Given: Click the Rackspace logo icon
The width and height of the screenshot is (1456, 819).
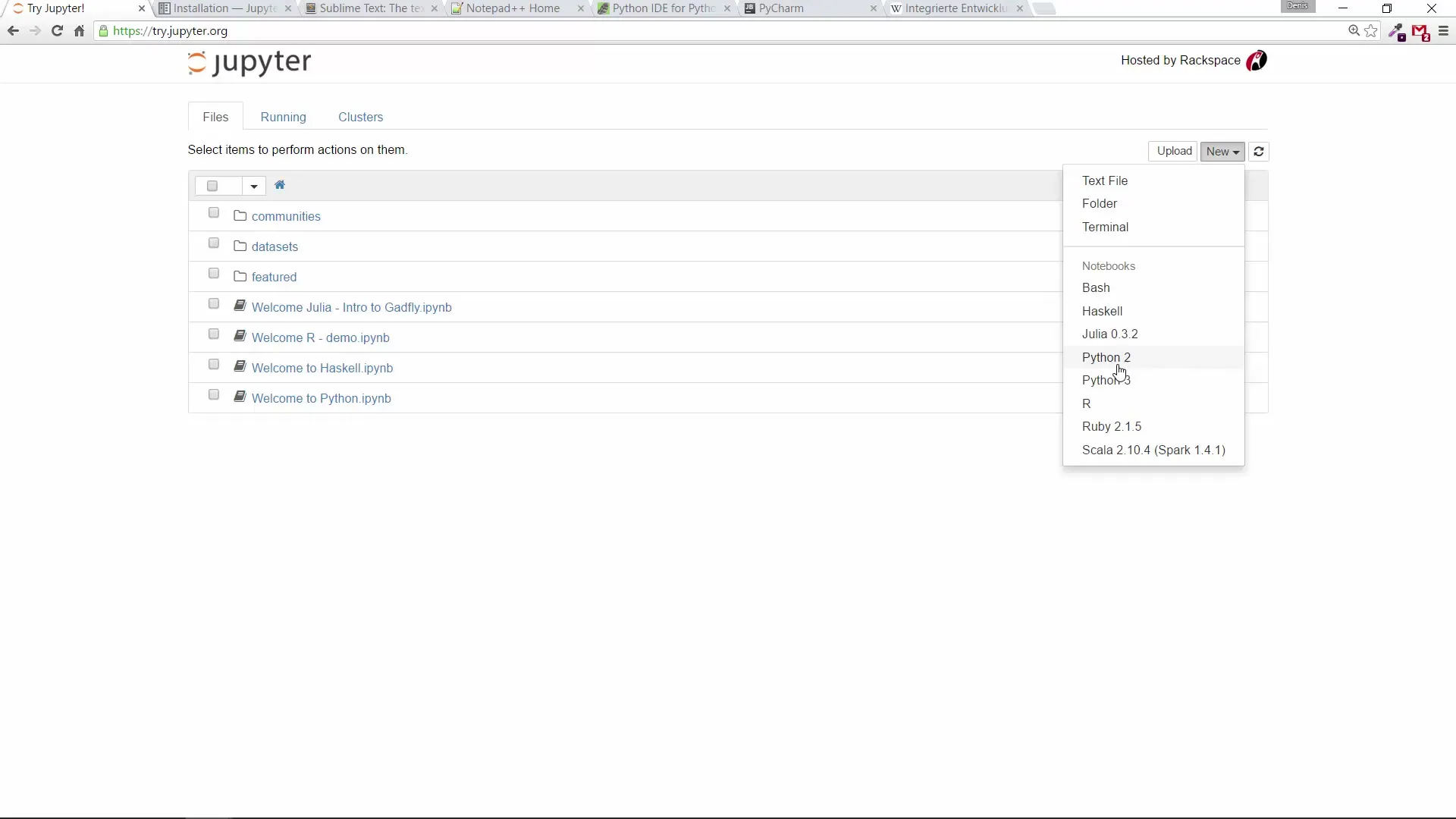Looking at the screenshot, I should click(x=1257, y=61).
